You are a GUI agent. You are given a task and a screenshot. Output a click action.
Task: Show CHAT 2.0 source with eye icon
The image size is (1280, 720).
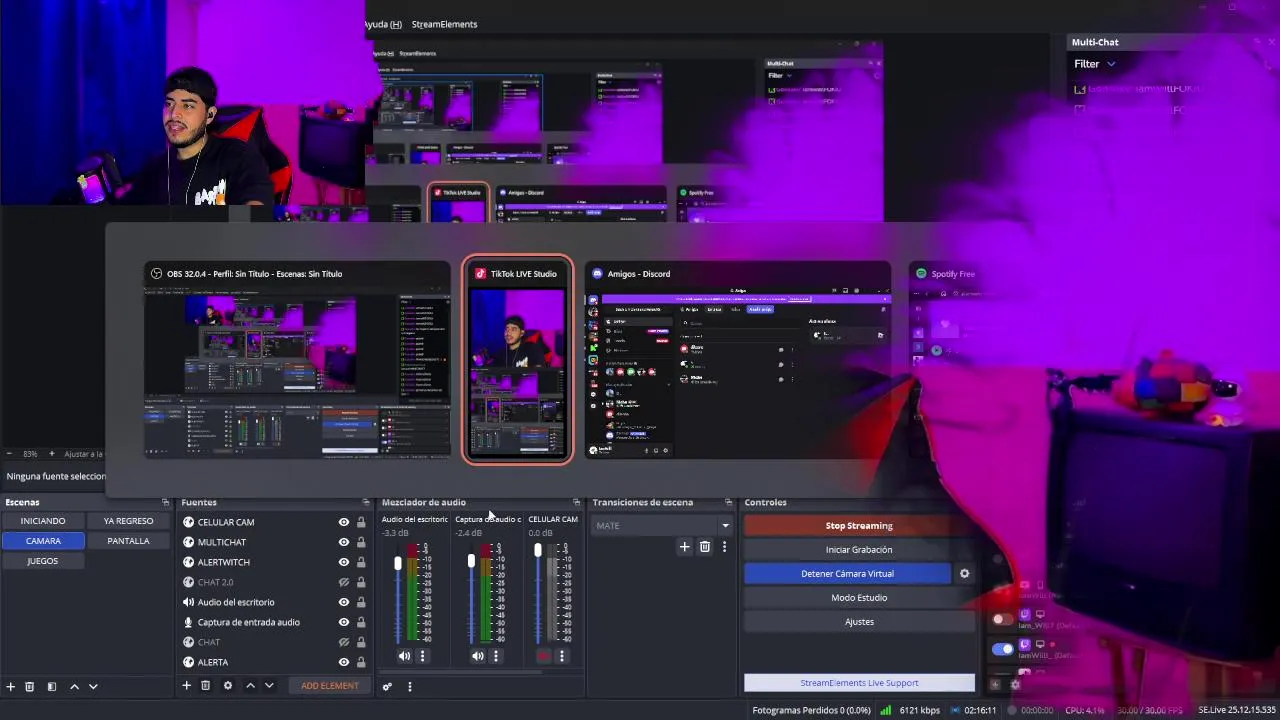[344, 582]
